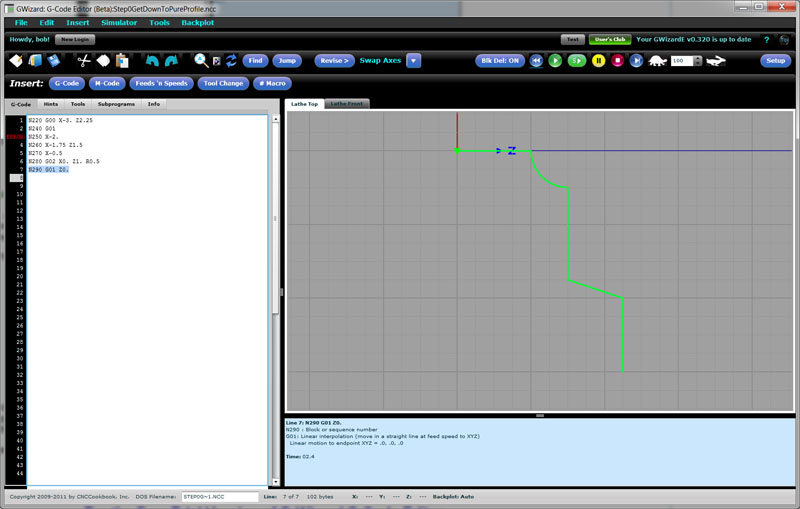Open the User's Club button

pos(610,39)
